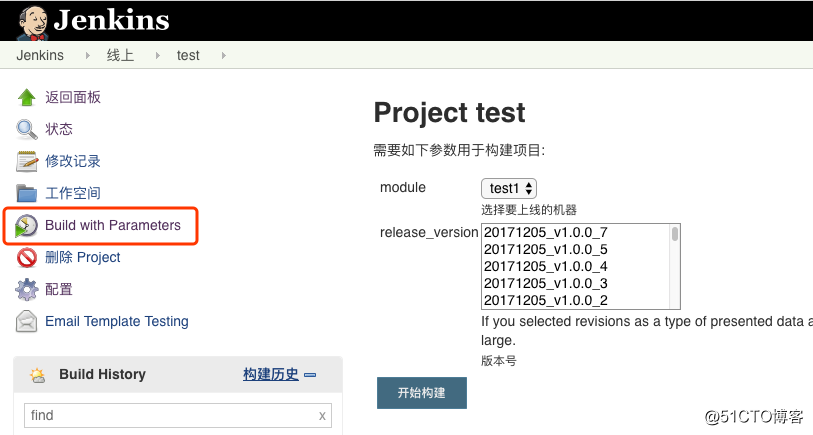Select release version 20171205_v1.0.0_7
This screenshot has height=435, width=813.
point(576,232)
